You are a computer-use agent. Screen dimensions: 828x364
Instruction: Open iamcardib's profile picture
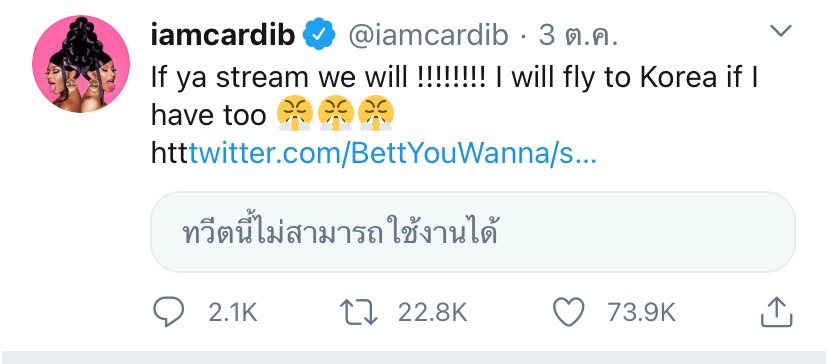(81, 64)
